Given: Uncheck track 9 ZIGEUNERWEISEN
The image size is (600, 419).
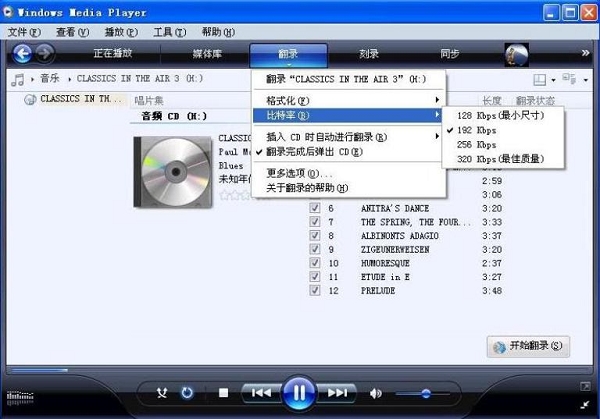Looking at the screenshot, I should [314, 250].
